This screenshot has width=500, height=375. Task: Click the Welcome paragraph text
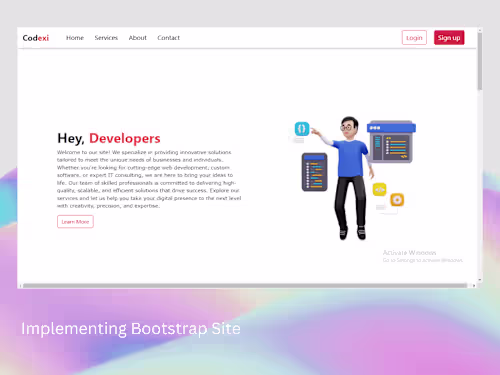[149, 179]
